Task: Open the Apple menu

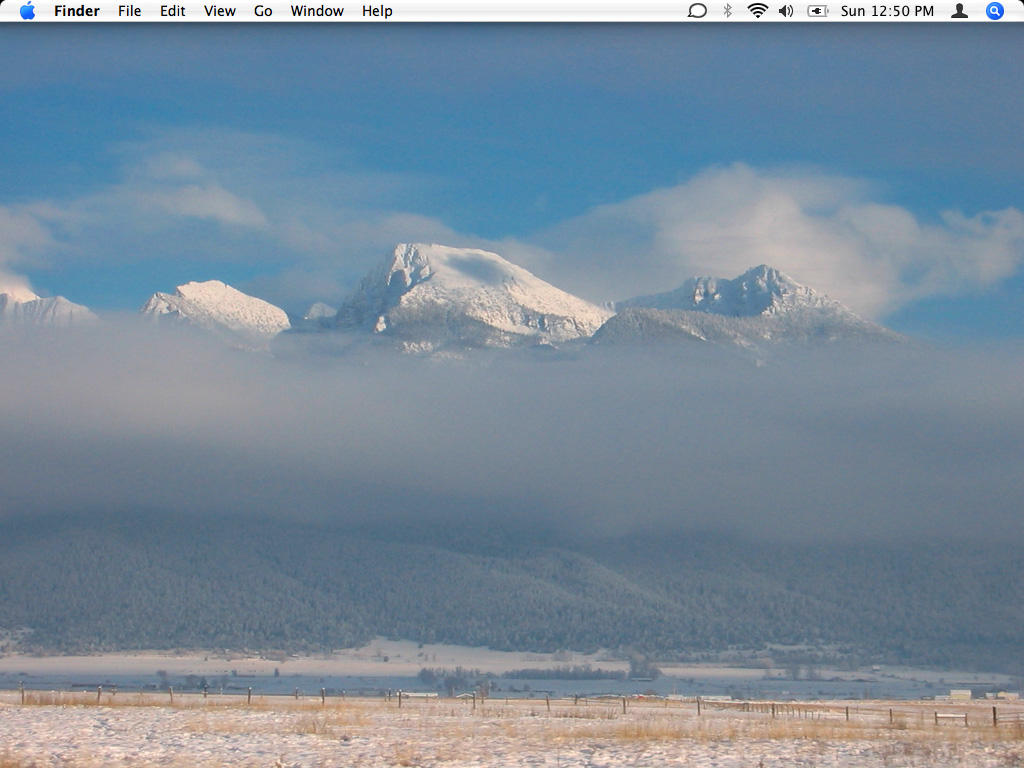Action: (27, 10)
